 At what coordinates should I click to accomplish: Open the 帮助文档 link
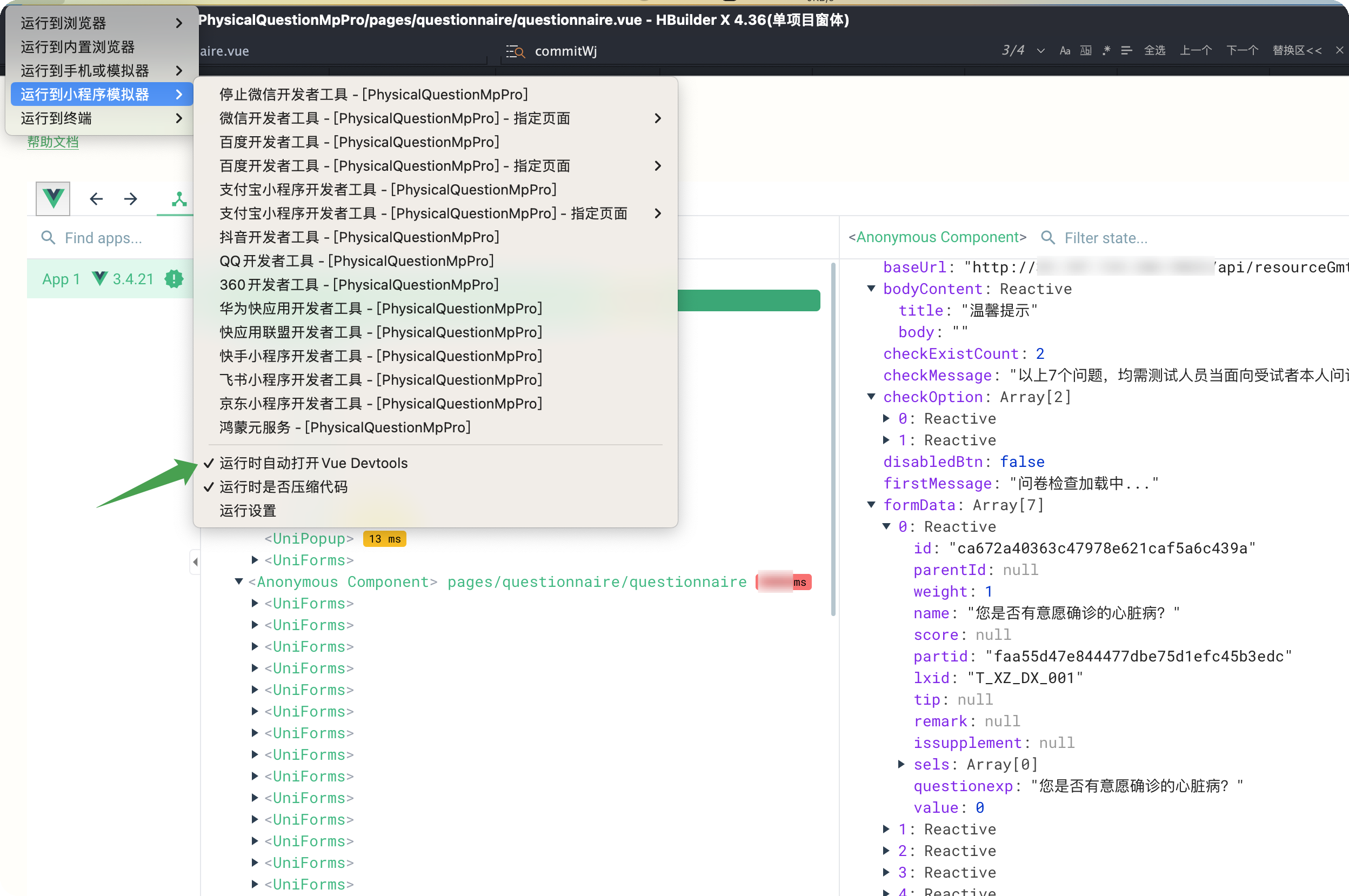click(x=52, y=142)
